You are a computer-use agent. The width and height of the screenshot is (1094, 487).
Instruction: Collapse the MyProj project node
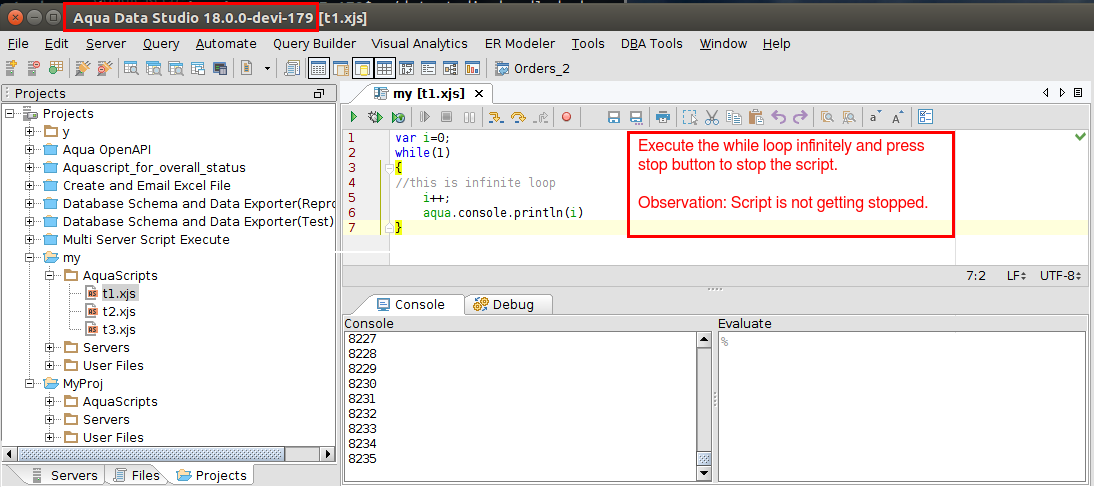[x=29, y=384]
